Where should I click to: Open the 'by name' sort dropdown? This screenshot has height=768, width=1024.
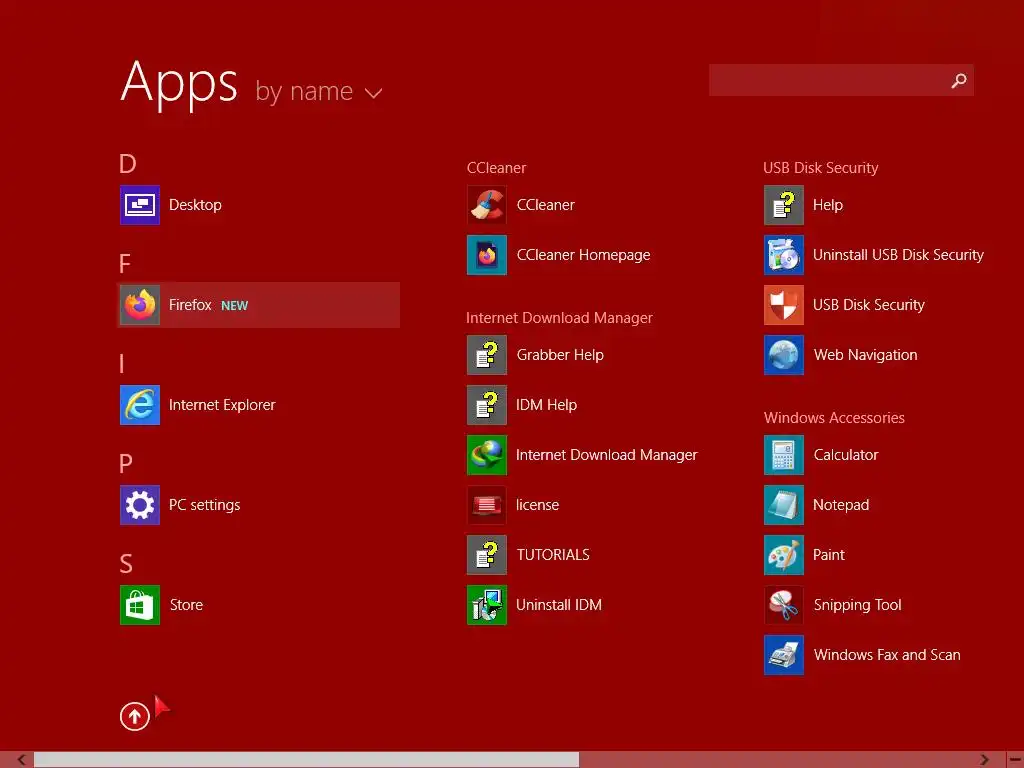(x=318, y=91)
